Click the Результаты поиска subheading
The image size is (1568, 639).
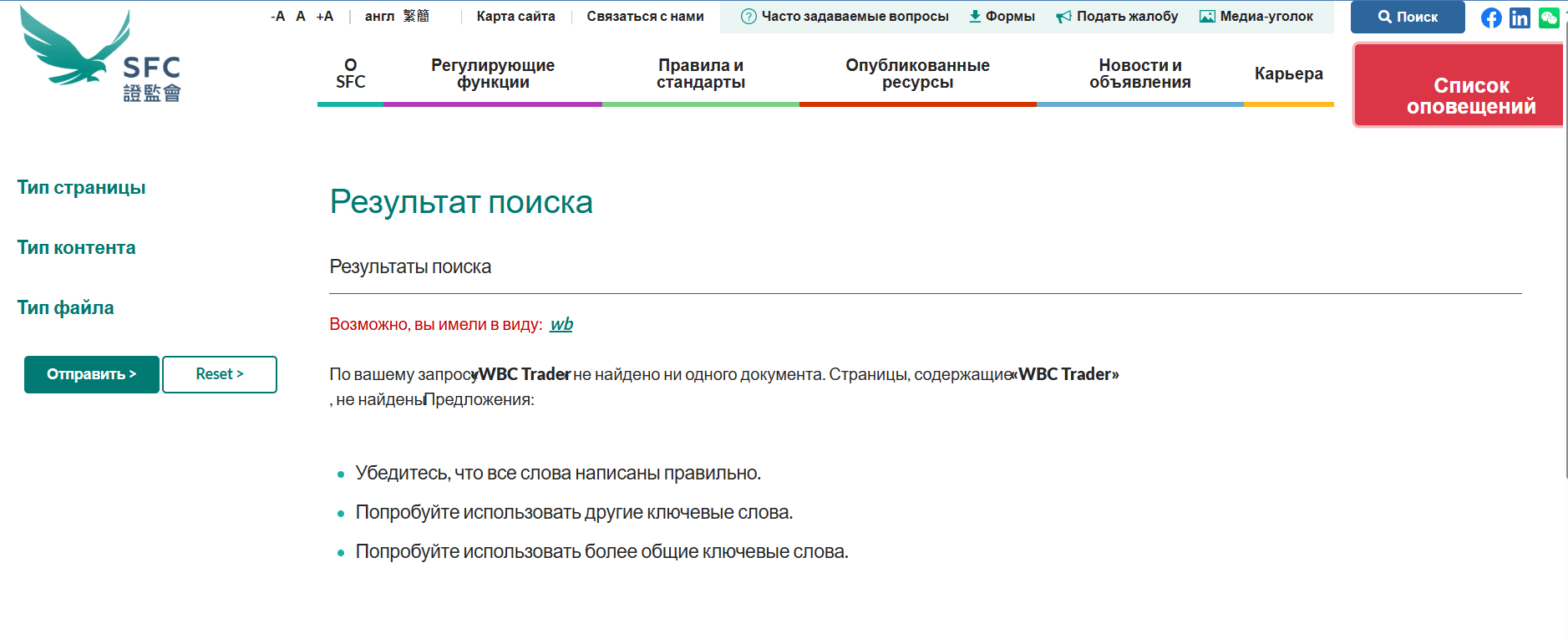click(410, 266)
